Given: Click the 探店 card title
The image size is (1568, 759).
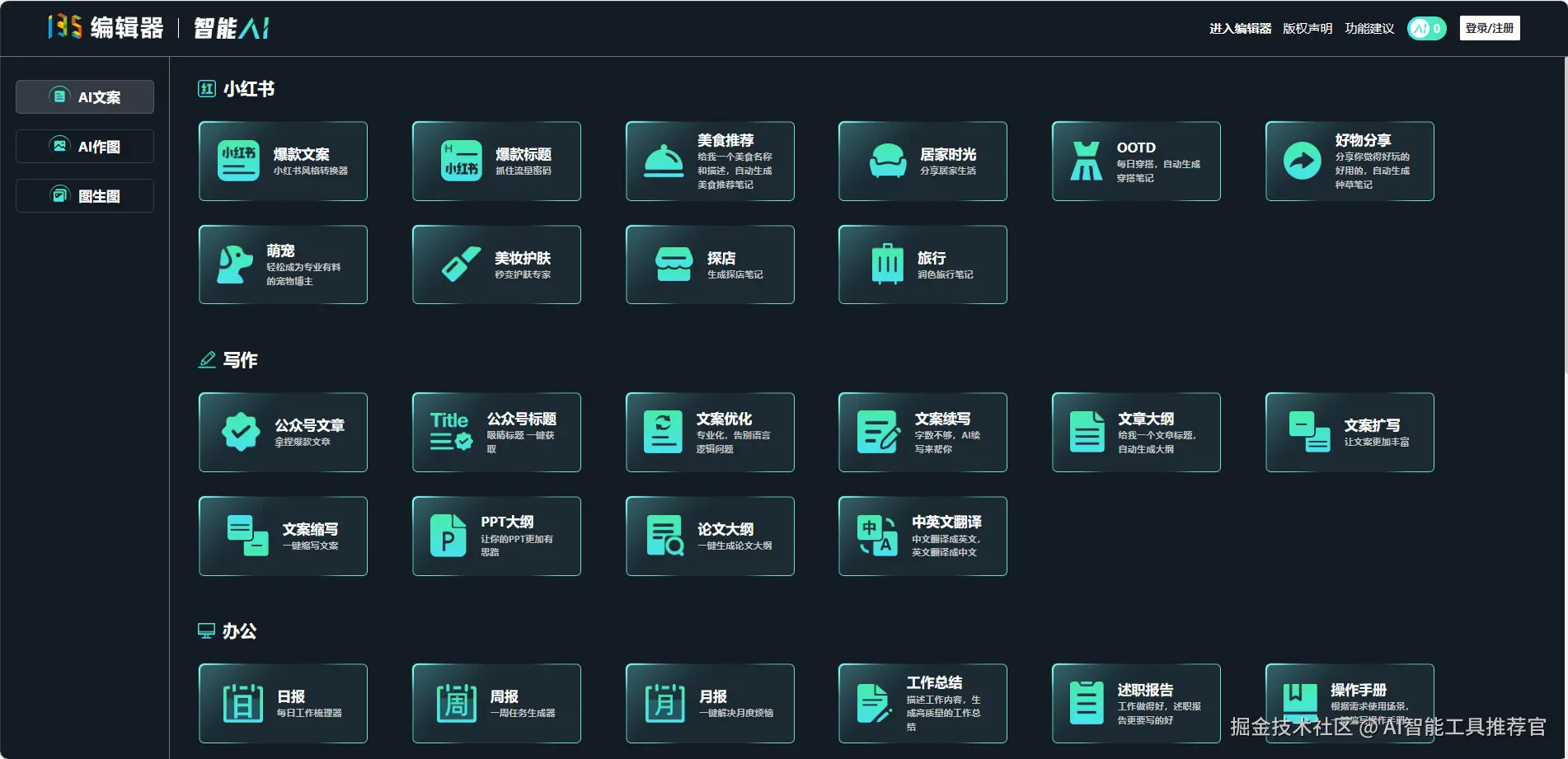Looking at the screenshot, I should pos(721,258).
